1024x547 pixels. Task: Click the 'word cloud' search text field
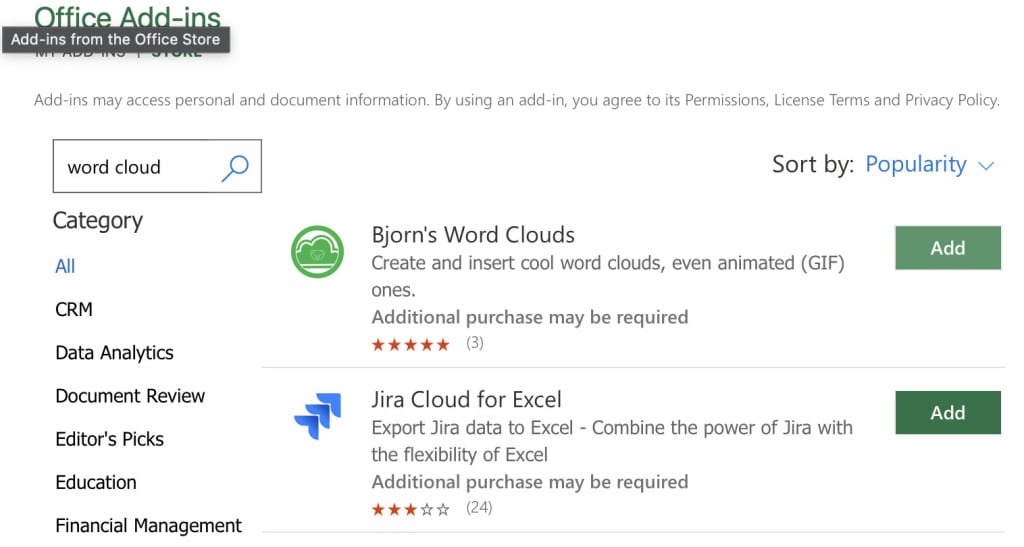pyautogui.click(x=135, y=167)
